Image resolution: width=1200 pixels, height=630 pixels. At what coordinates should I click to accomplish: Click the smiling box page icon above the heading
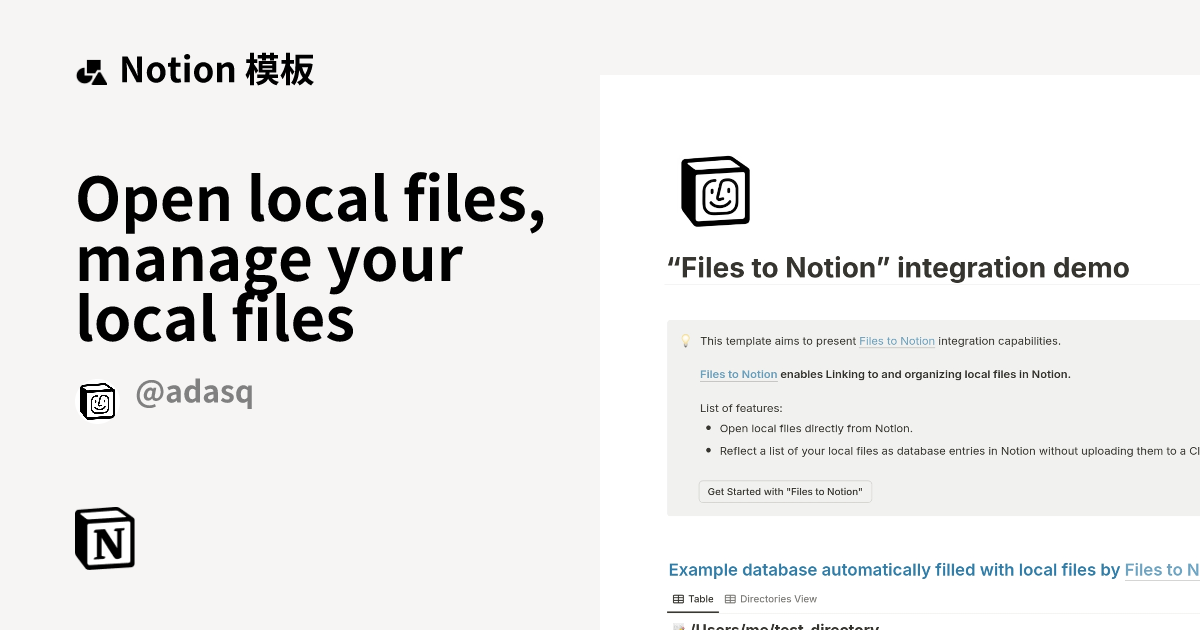(715, 190)
